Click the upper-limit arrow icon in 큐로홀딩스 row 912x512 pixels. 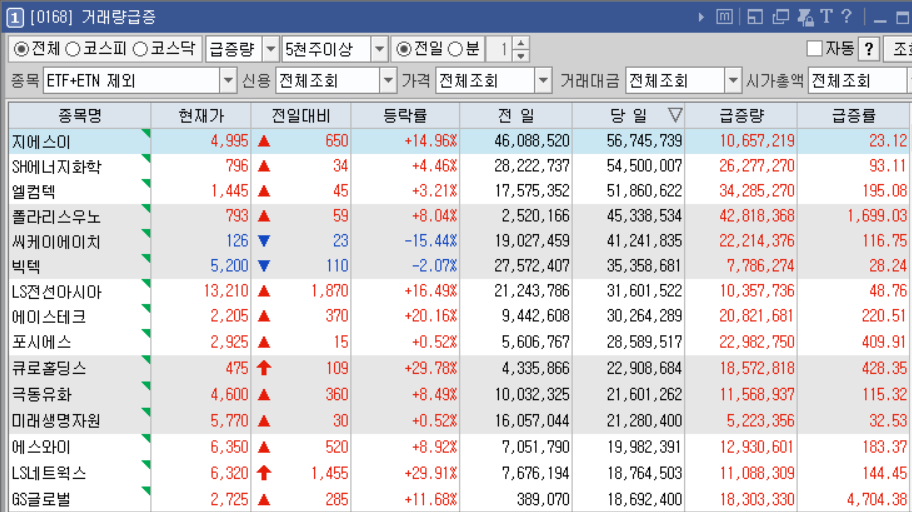264,368
